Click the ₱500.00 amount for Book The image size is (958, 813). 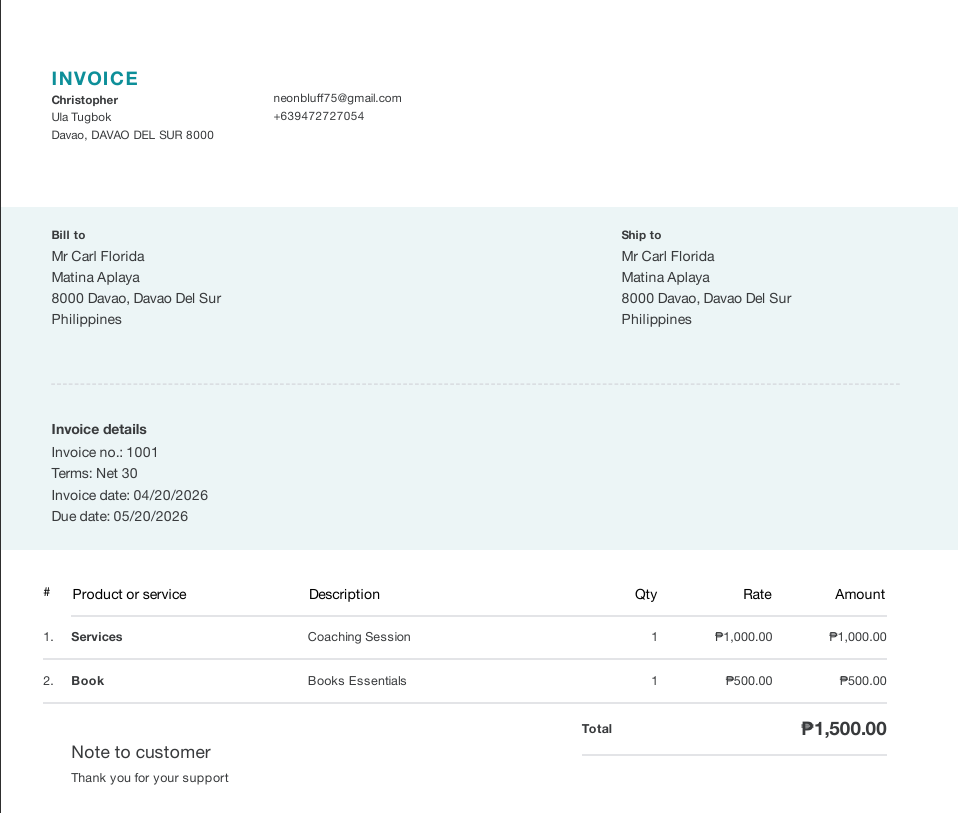(x=863, y=681)
